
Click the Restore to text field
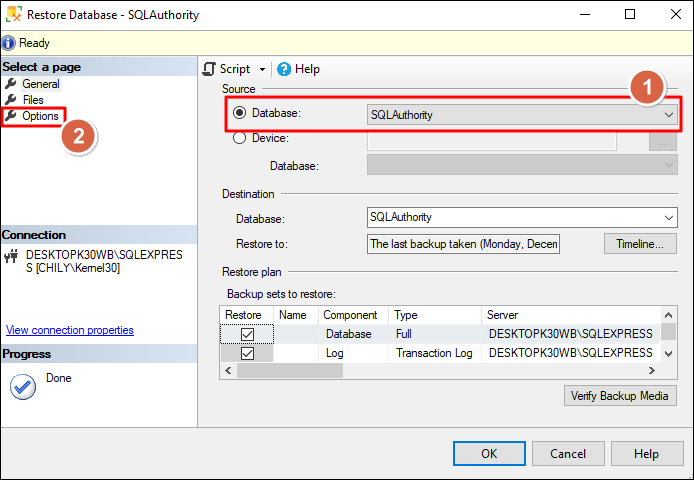pyautogui.click(x=463, y=244)
